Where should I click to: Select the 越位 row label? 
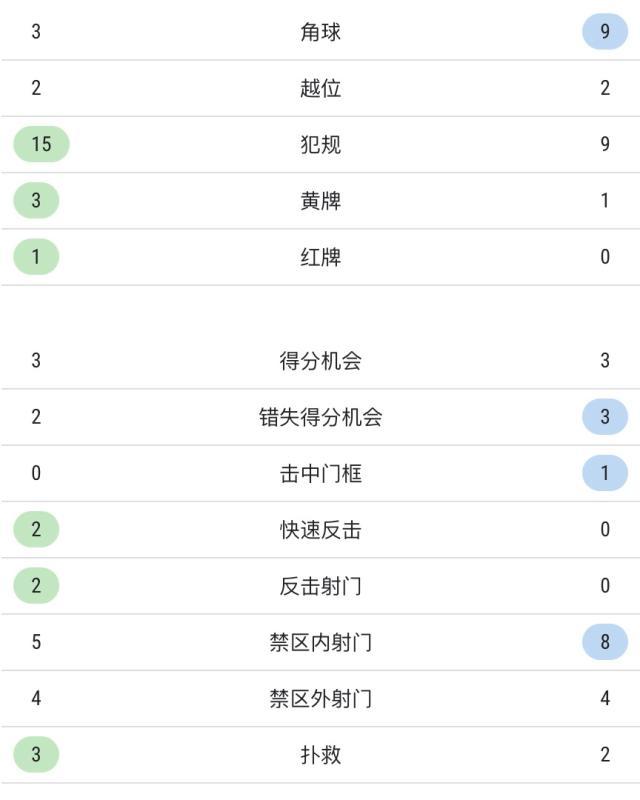(x=320, y=88)
